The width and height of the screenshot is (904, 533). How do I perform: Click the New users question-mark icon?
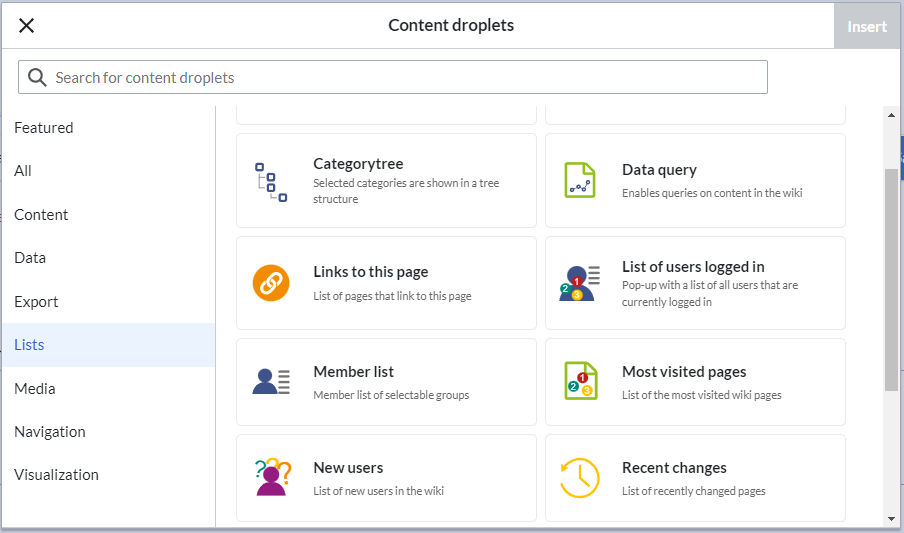tap(272, 477)
